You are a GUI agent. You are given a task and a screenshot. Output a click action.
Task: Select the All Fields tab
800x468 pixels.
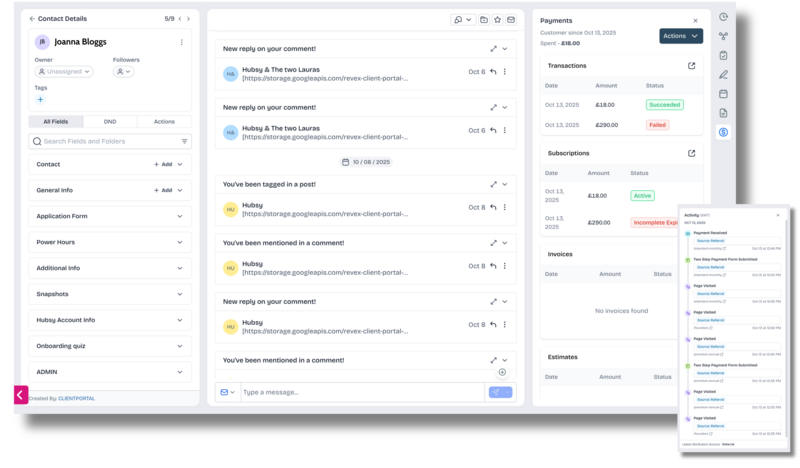tap(55, 121)
